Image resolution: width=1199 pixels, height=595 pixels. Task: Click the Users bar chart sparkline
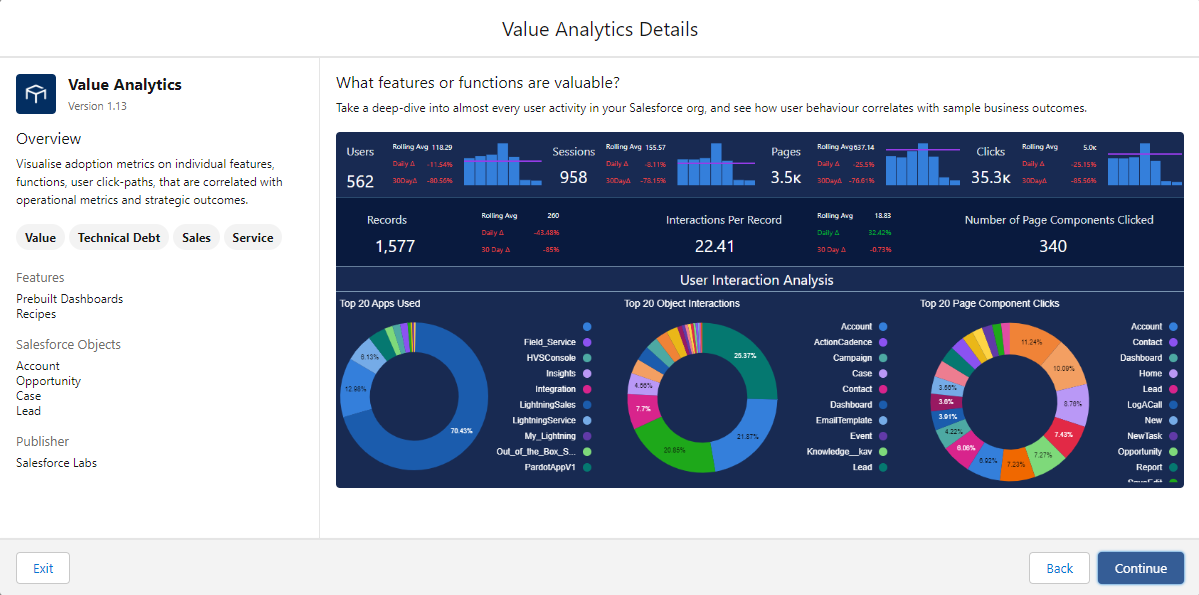coord(502,164)
